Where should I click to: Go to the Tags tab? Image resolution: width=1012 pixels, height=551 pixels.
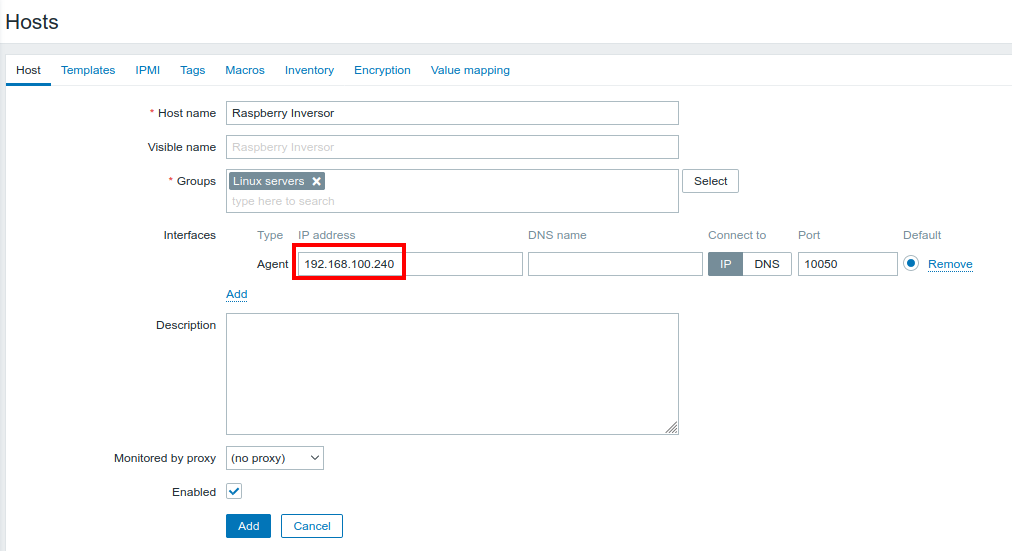tap(193, 70)
